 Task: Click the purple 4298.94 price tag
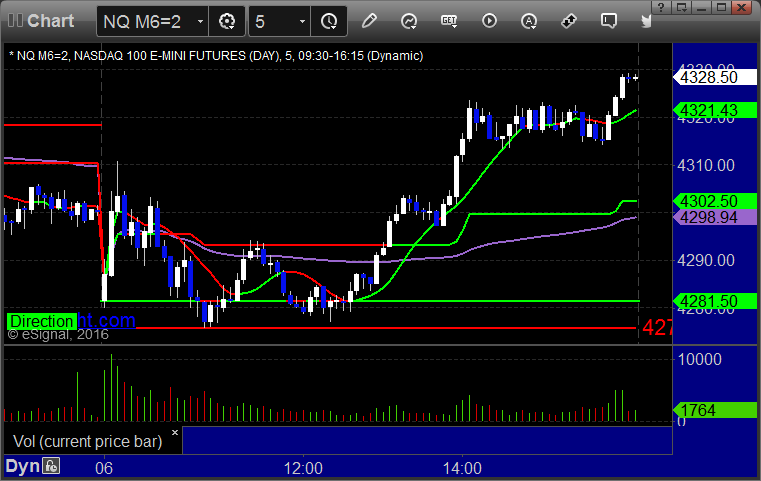point(714,217)
